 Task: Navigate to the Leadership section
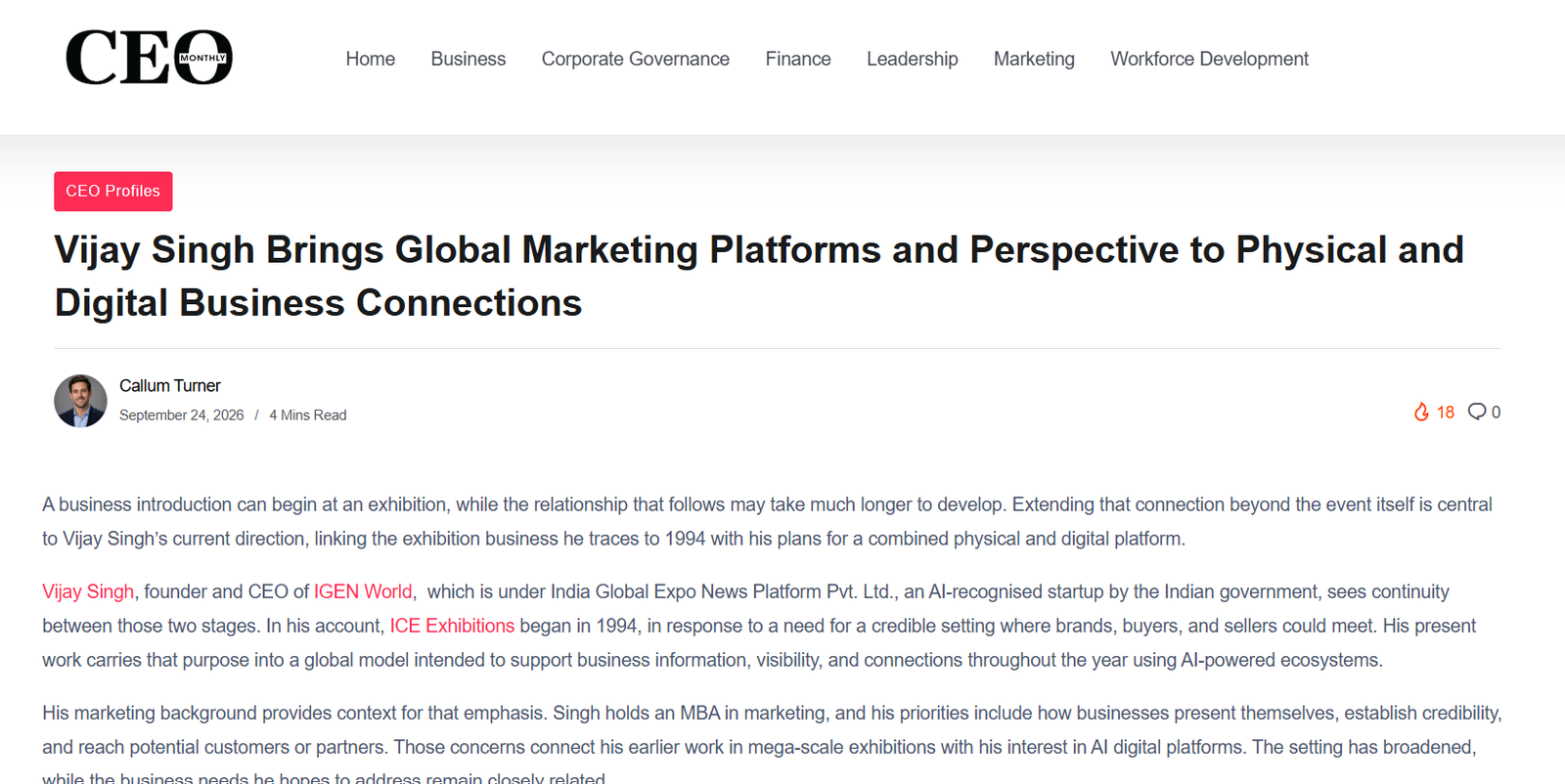pyautogui.click(x=913, y=59)
